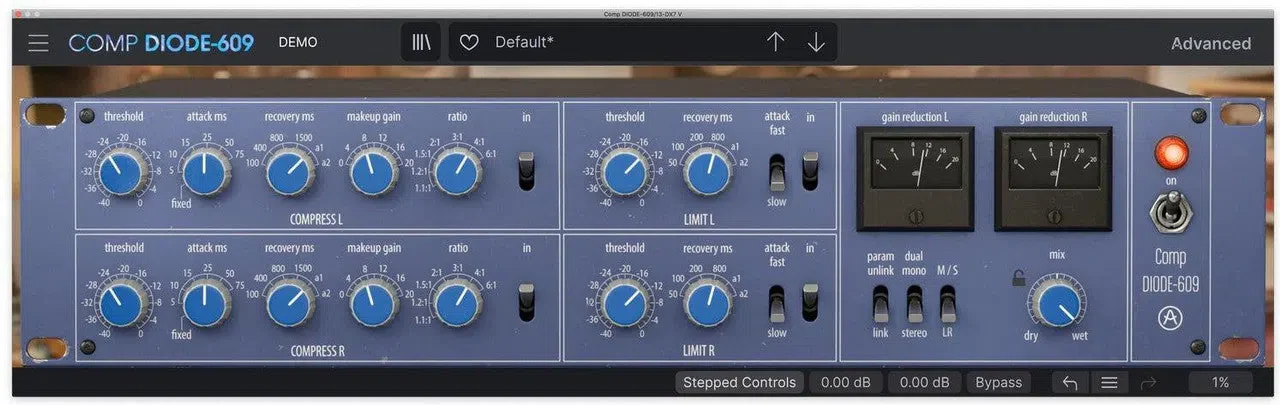Open the hamburger main menu
Screen dimensions: 1280x405
[x=38, y=43]
